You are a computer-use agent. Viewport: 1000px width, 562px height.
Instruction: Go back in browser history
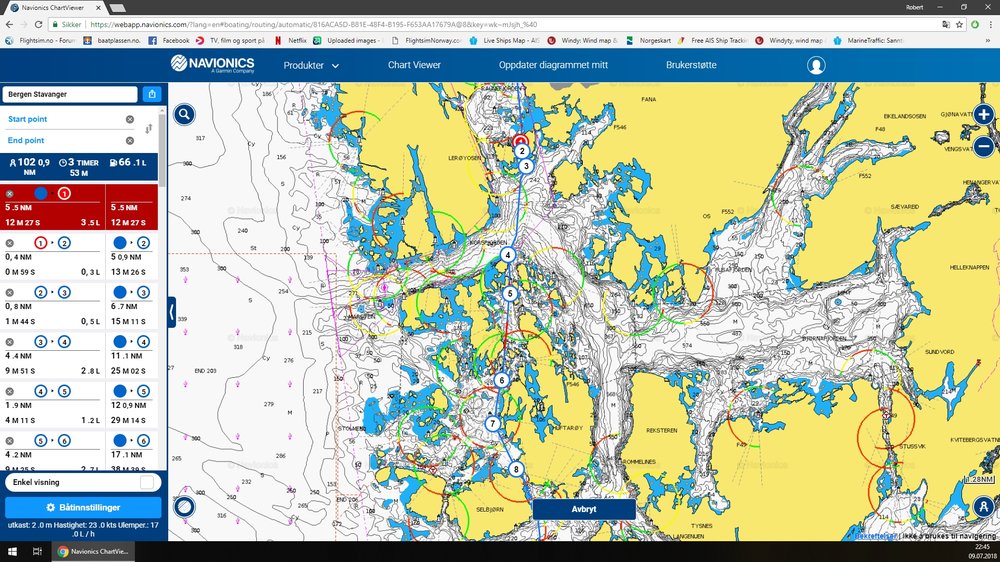(9, 24)
